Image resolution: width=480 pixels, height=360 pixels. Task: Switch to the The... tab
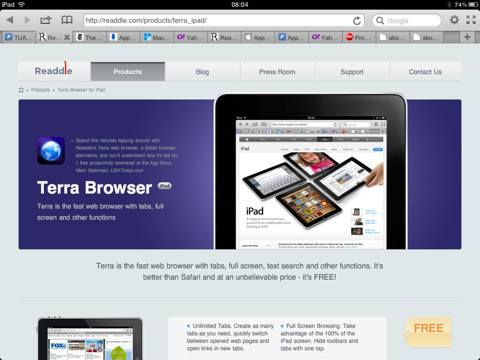point(90,37)
